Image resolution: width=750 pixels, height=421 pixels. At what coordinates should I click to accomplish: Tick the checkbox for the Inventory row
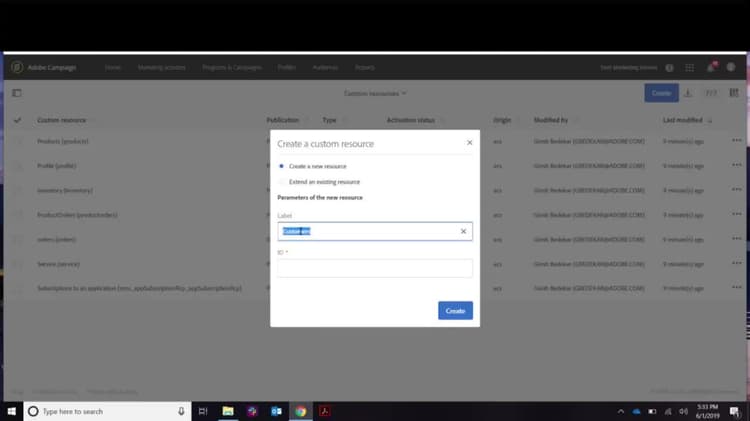[x=18, y=190]
